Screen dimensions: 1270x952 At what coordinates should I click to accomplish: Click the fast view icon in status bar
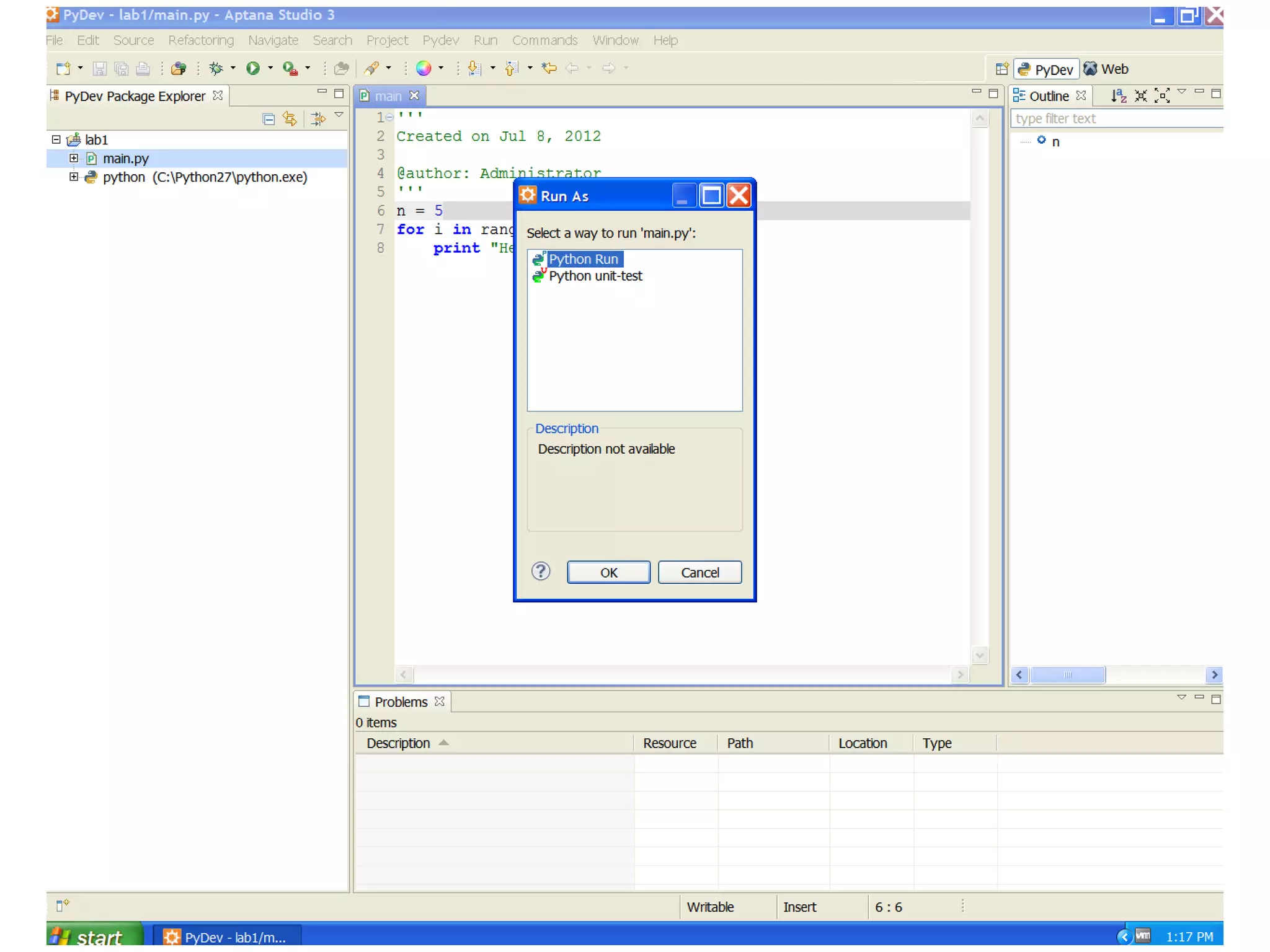62,906
